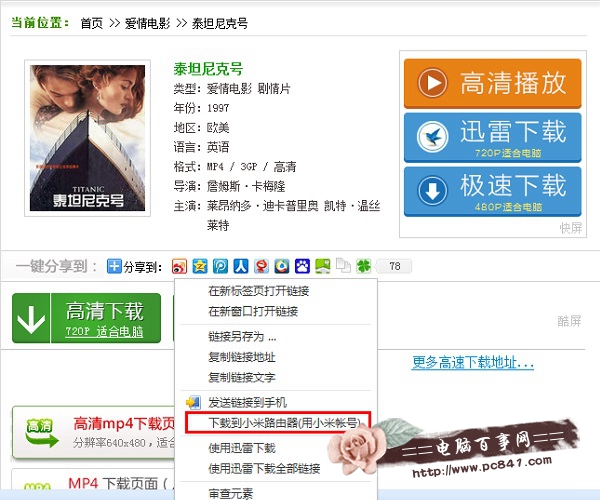Select 下载到小米路由器 menu entry
This screenshot has width=600, height=500.
point(278,423)
